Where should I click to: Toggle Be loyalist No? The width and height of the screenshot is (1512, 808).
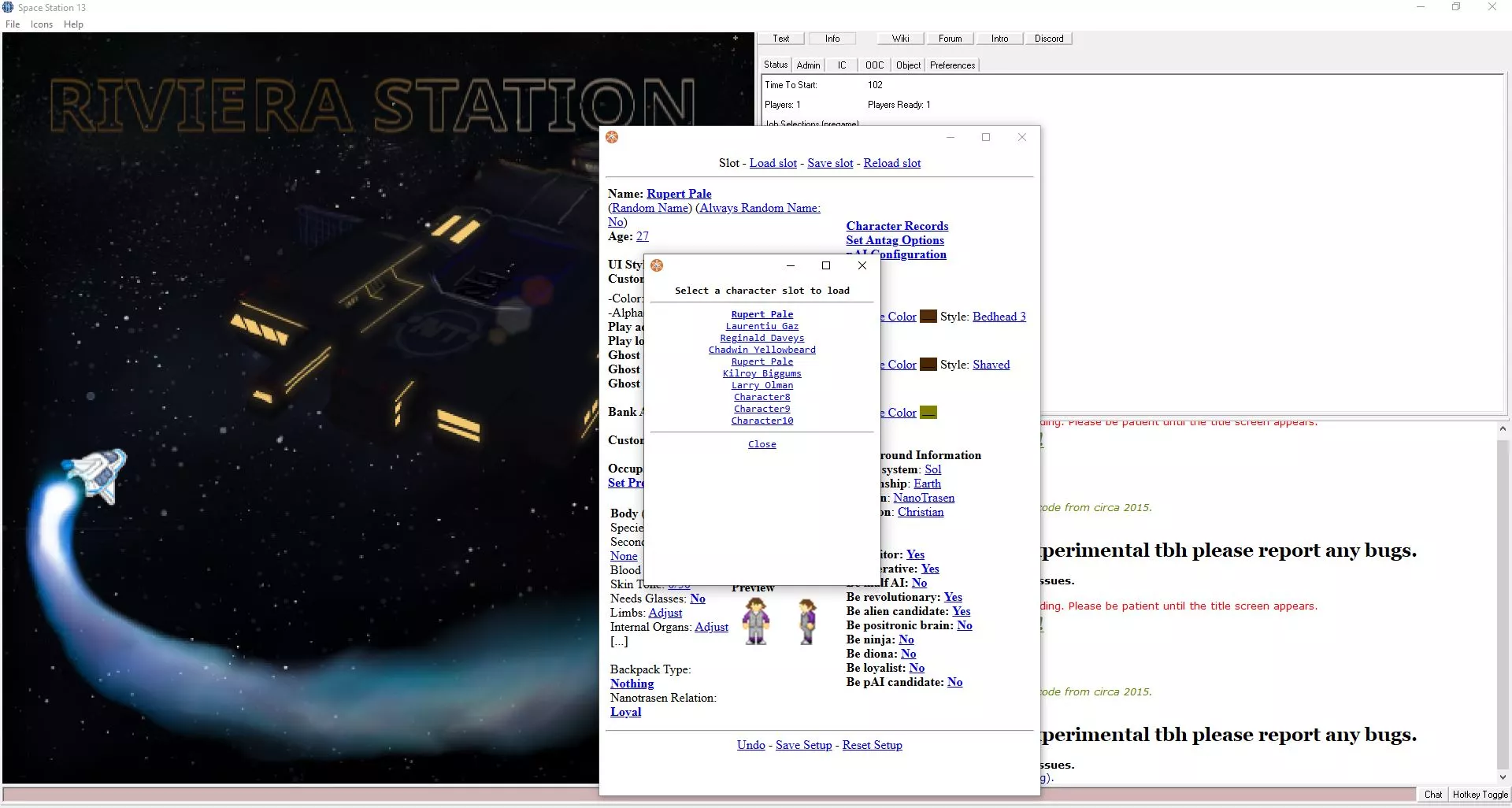pyautogui.click(x=917, y=668)
